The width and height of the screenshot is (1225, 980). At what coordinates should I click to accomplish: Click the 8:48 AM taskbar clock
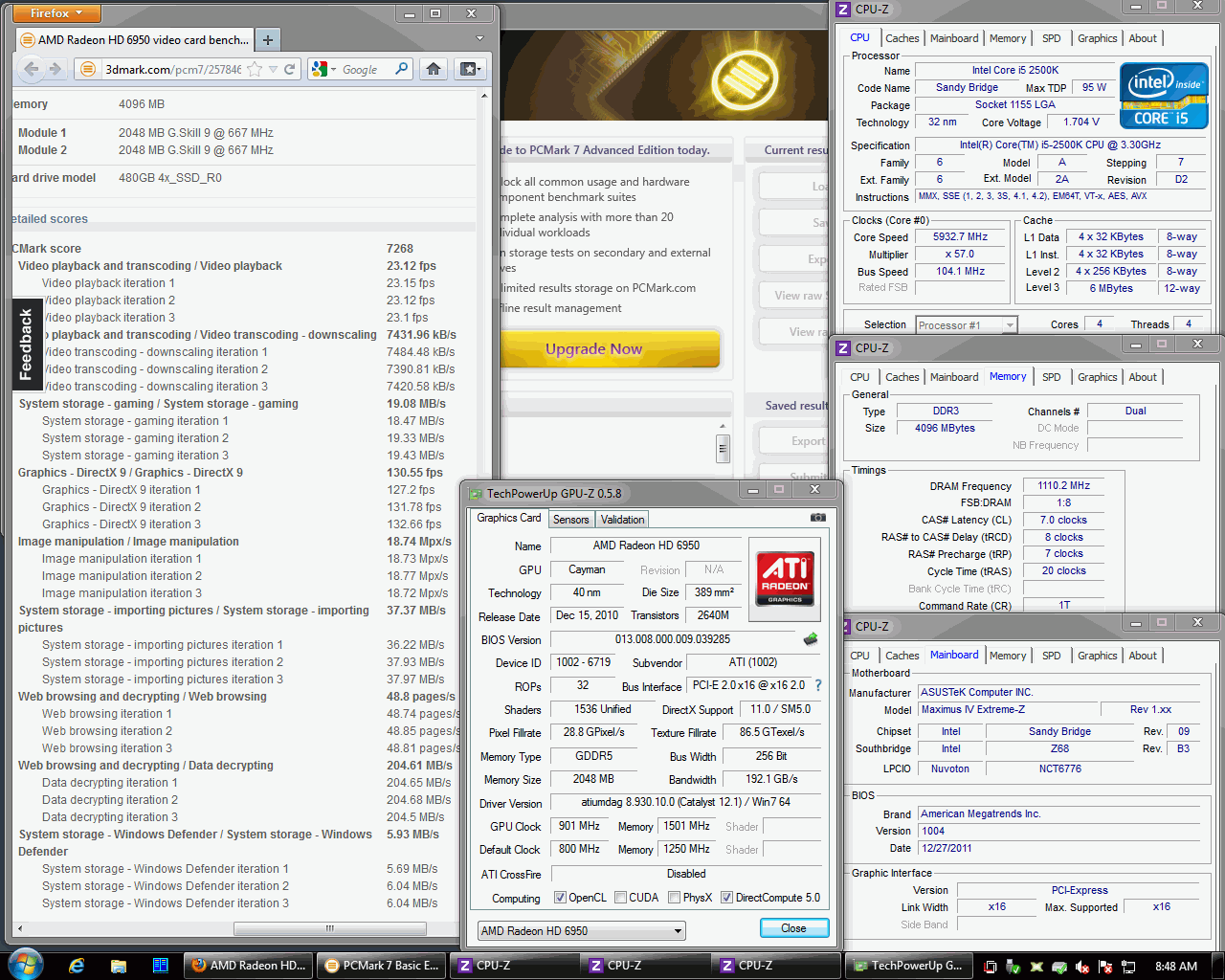1175,966
